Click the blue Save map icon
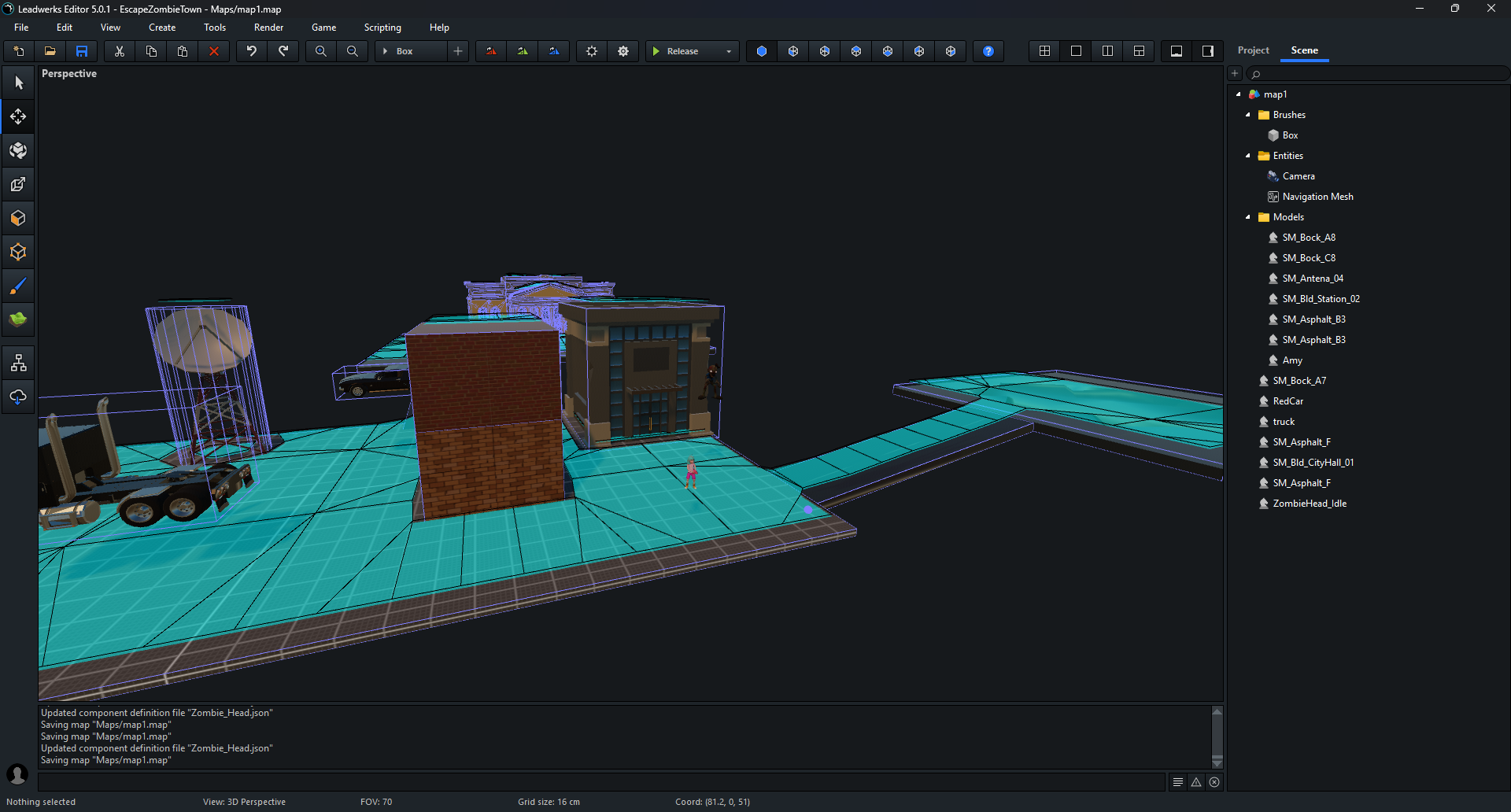This screenshot has height=812, width=1511. coord(82,51)
